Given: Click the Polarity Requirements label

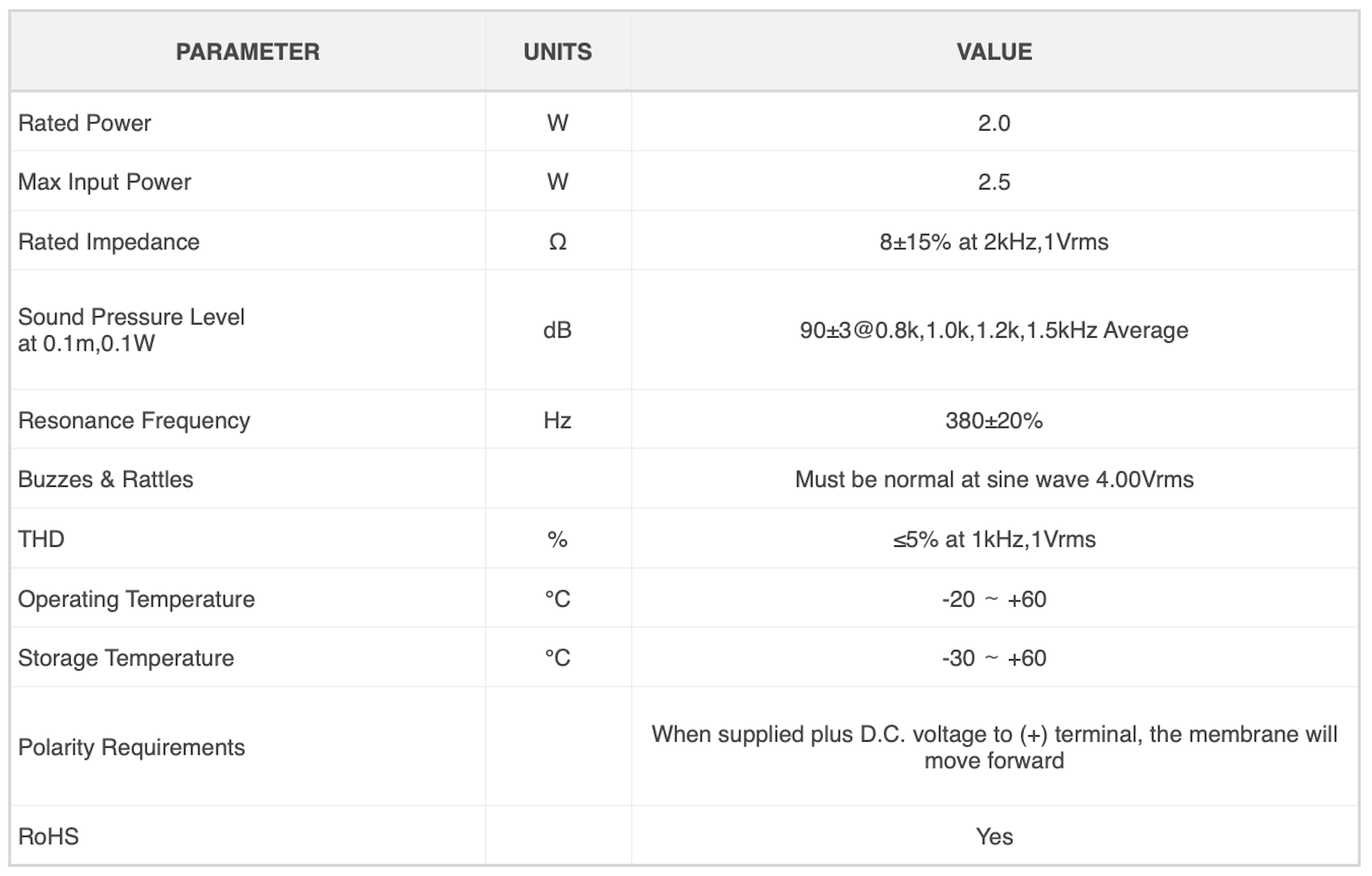Looking at the screenshot, I should pos(131,747).
